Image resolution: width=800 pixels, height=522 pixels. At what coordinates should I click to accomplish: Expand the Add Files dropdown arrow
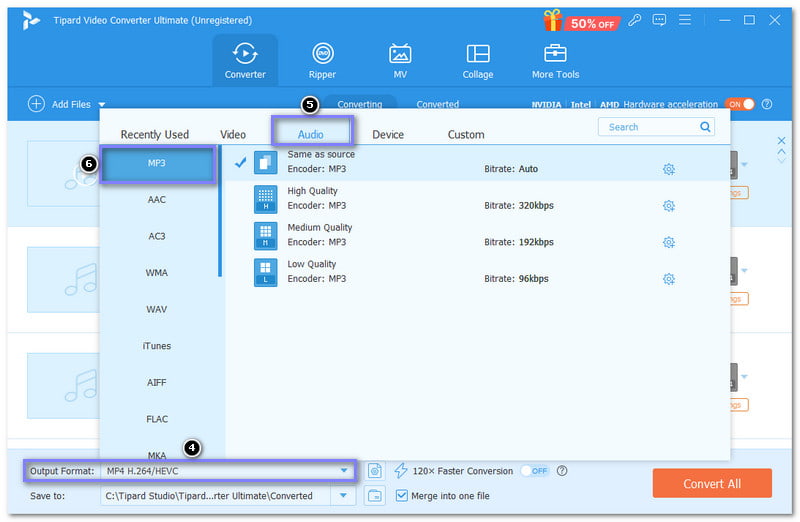tap(102, 105)
